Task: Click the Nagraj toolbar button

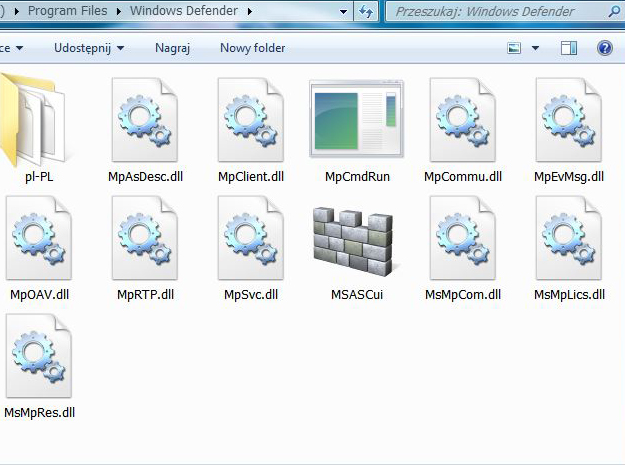Action: 172,48
